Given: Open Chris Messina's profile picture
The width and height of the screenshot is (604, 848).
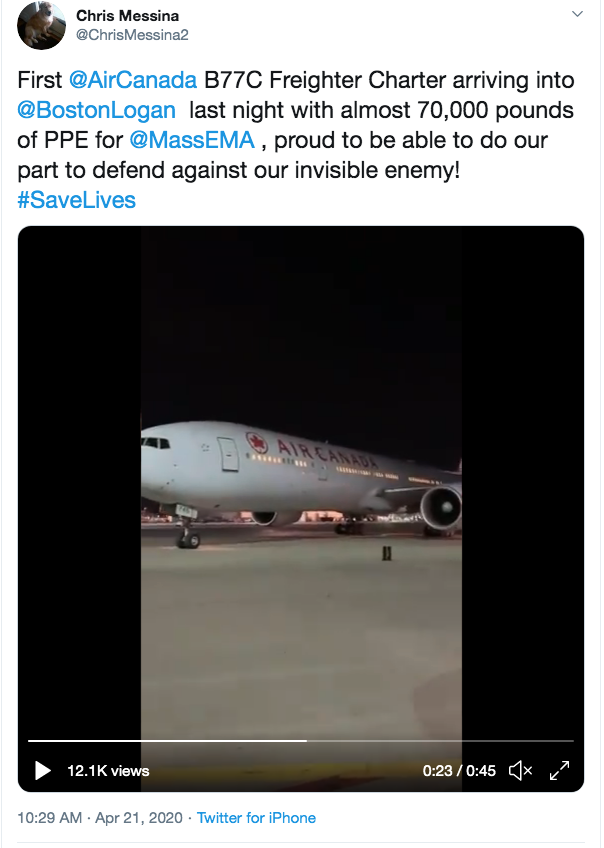Looking at the screenshot, I should coord(41,25).
